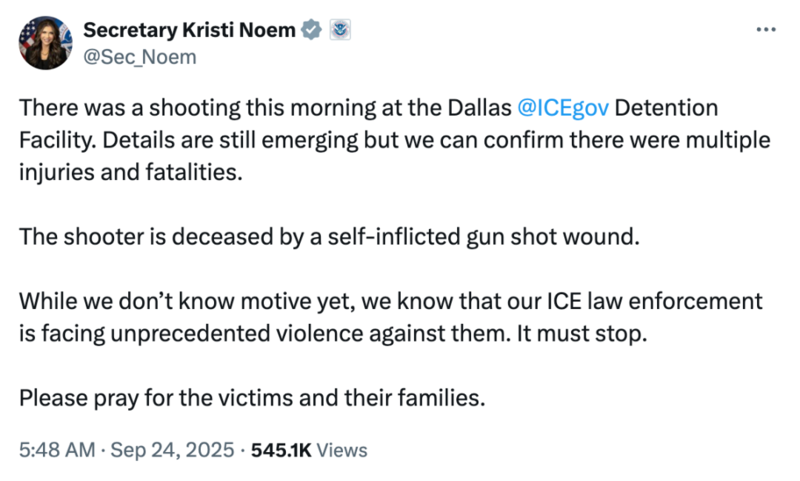Viewport: 800px width, 481px height.
Task: Click the government affiliation badge icon
Action: [340, 30]
